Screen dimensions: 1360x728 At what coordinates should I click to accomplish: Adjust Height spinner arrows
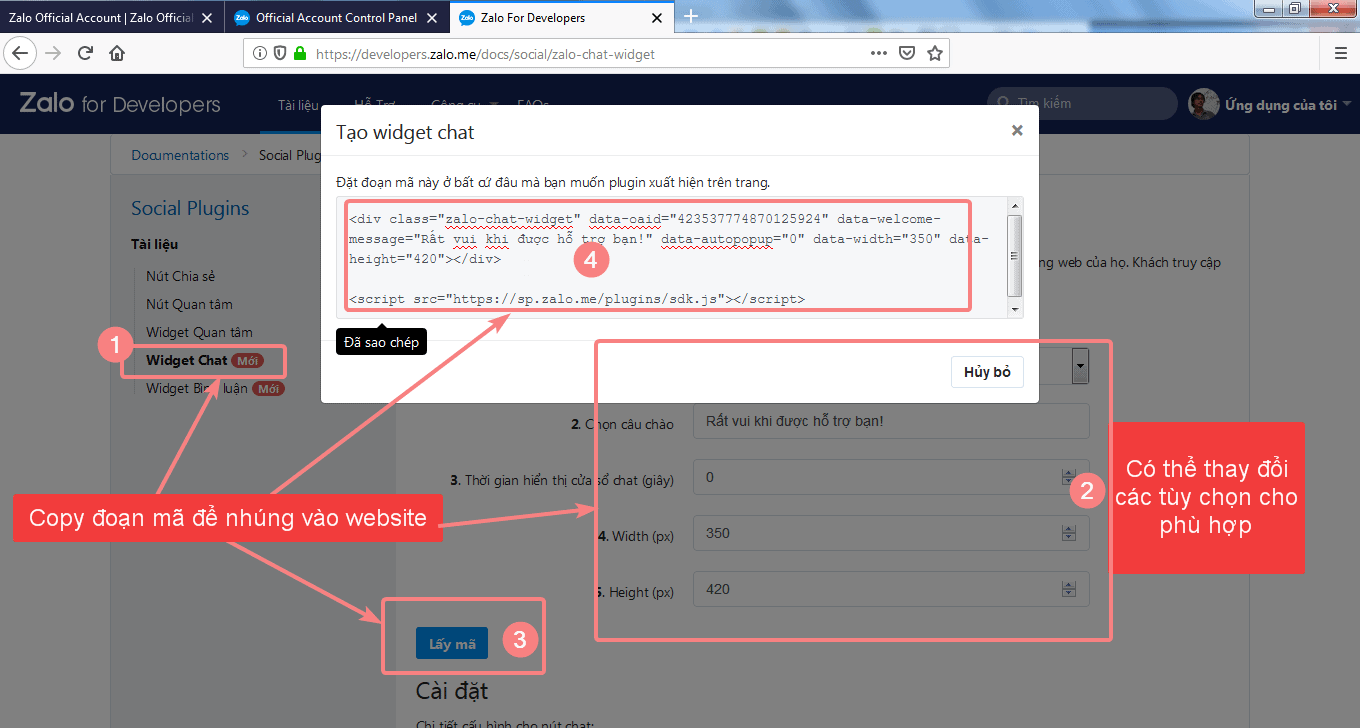(1069, 589)
